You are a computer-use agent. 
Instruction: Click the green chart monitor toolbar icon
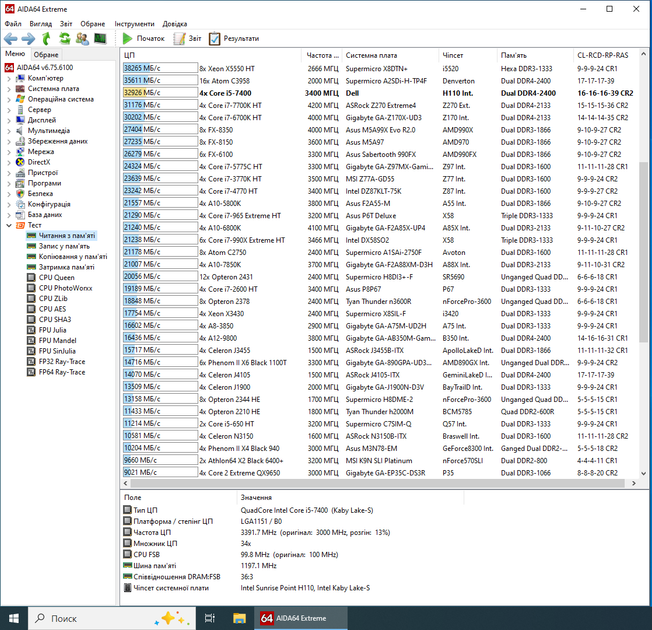click(x=100, y=39)
